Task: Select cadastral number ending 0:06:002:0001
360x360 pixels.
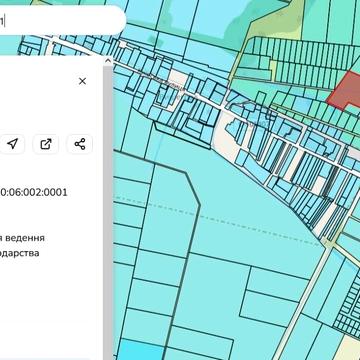Action: coord(34,192)
